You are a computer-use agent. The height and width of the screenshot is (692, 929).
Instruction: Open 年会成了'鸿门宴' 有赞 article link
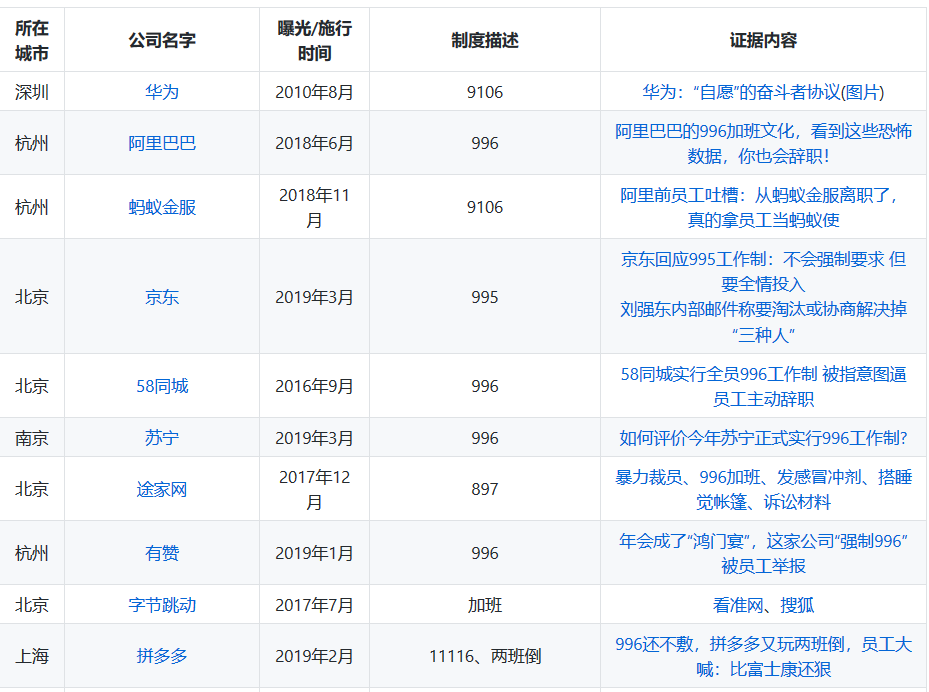coord(763,553)
